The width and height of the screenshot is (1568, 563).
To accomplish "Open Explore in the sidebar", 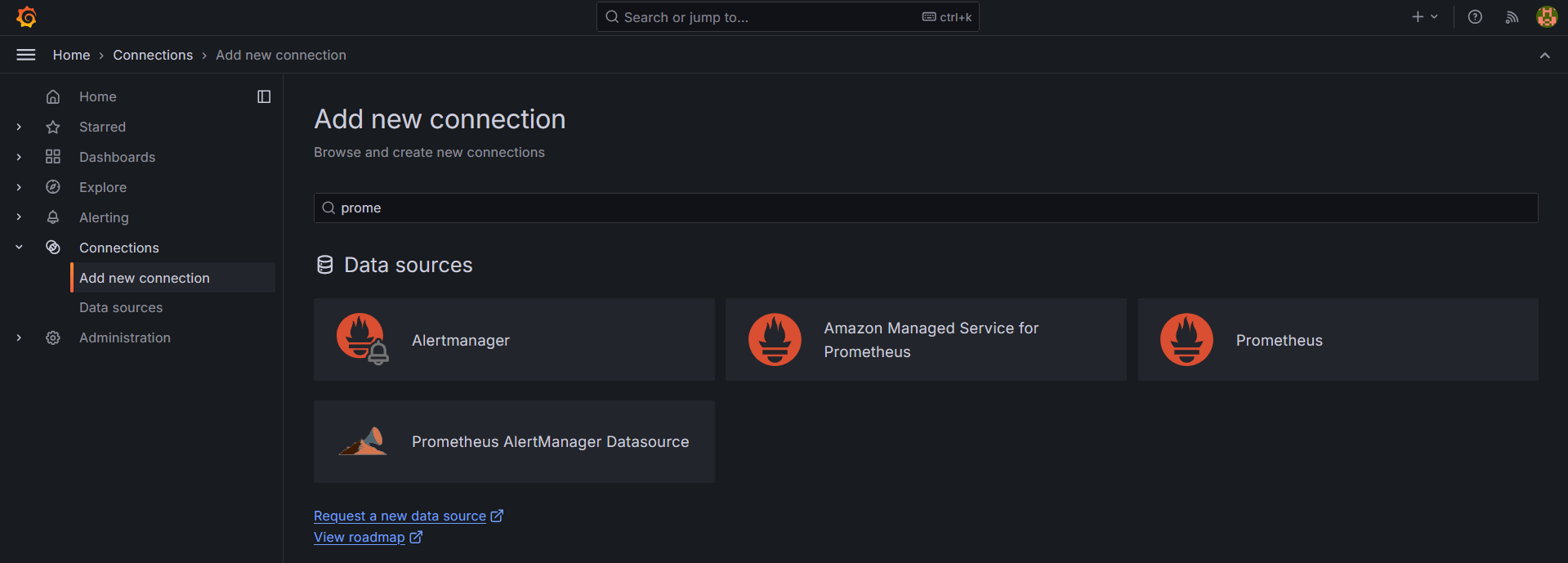I will click(103, 187).
